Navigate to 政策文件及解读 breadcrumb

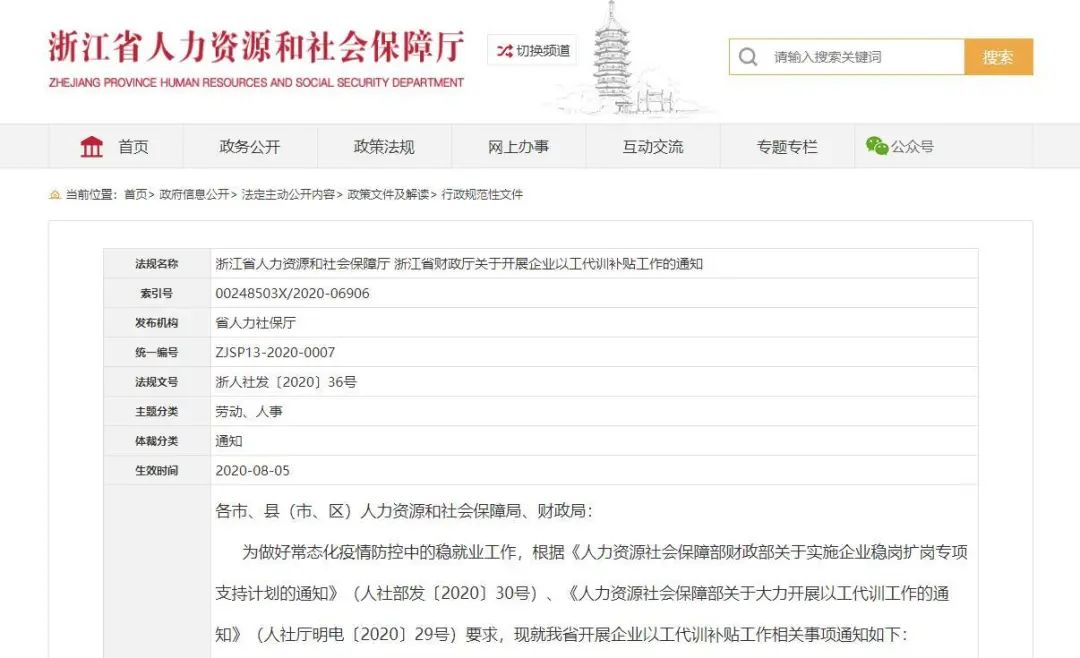pos(388,195)
